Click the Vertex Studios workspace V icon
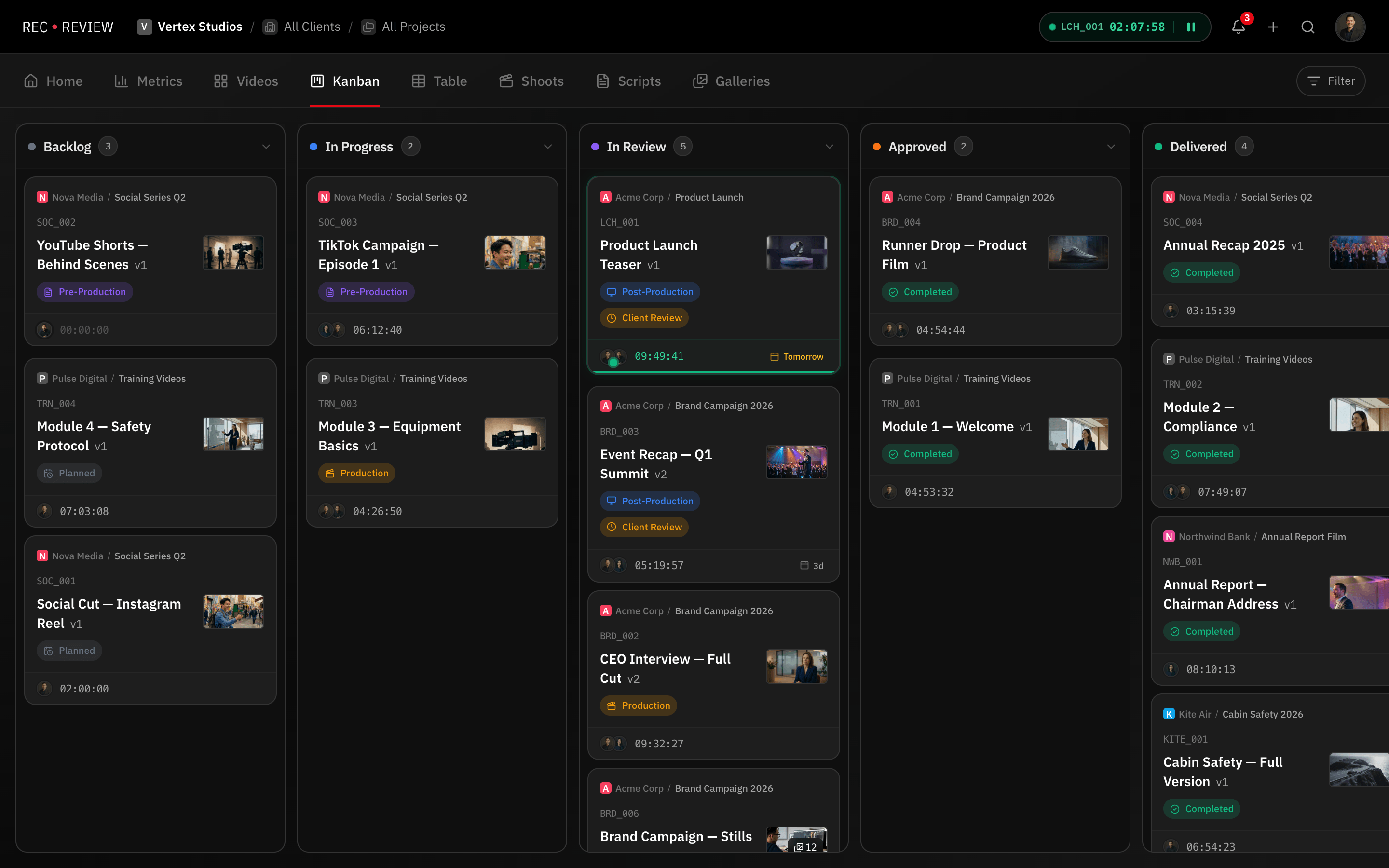 145,27
